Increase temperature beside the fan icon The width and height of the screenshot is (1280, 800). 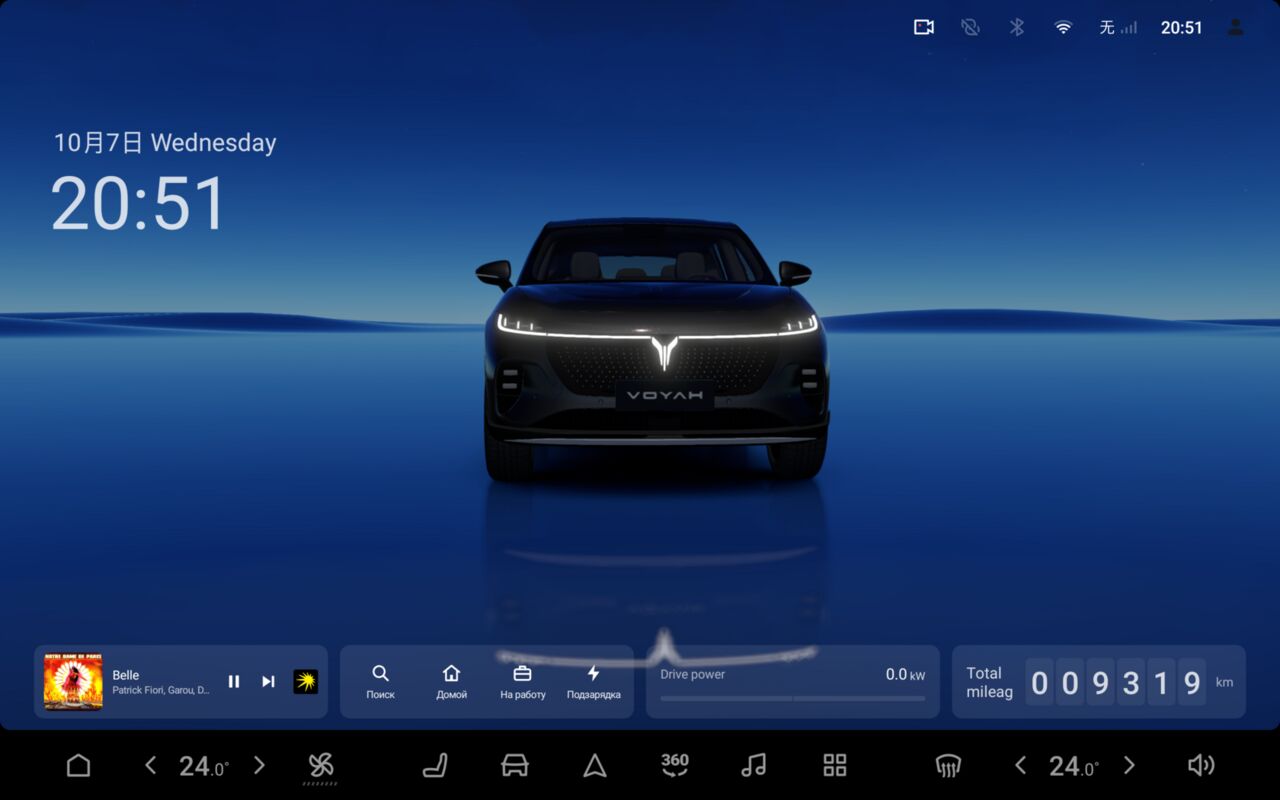pos(259,766)
